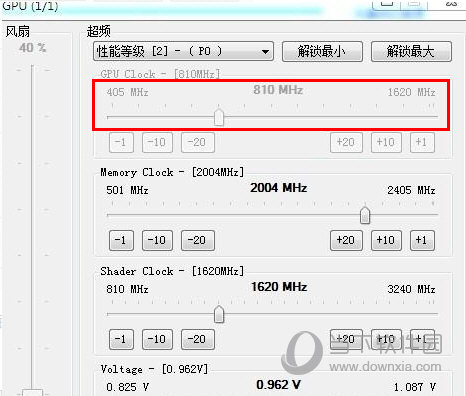Click the 40 % fan speed label
Screen dimensions: 466x396
[32, 48]
